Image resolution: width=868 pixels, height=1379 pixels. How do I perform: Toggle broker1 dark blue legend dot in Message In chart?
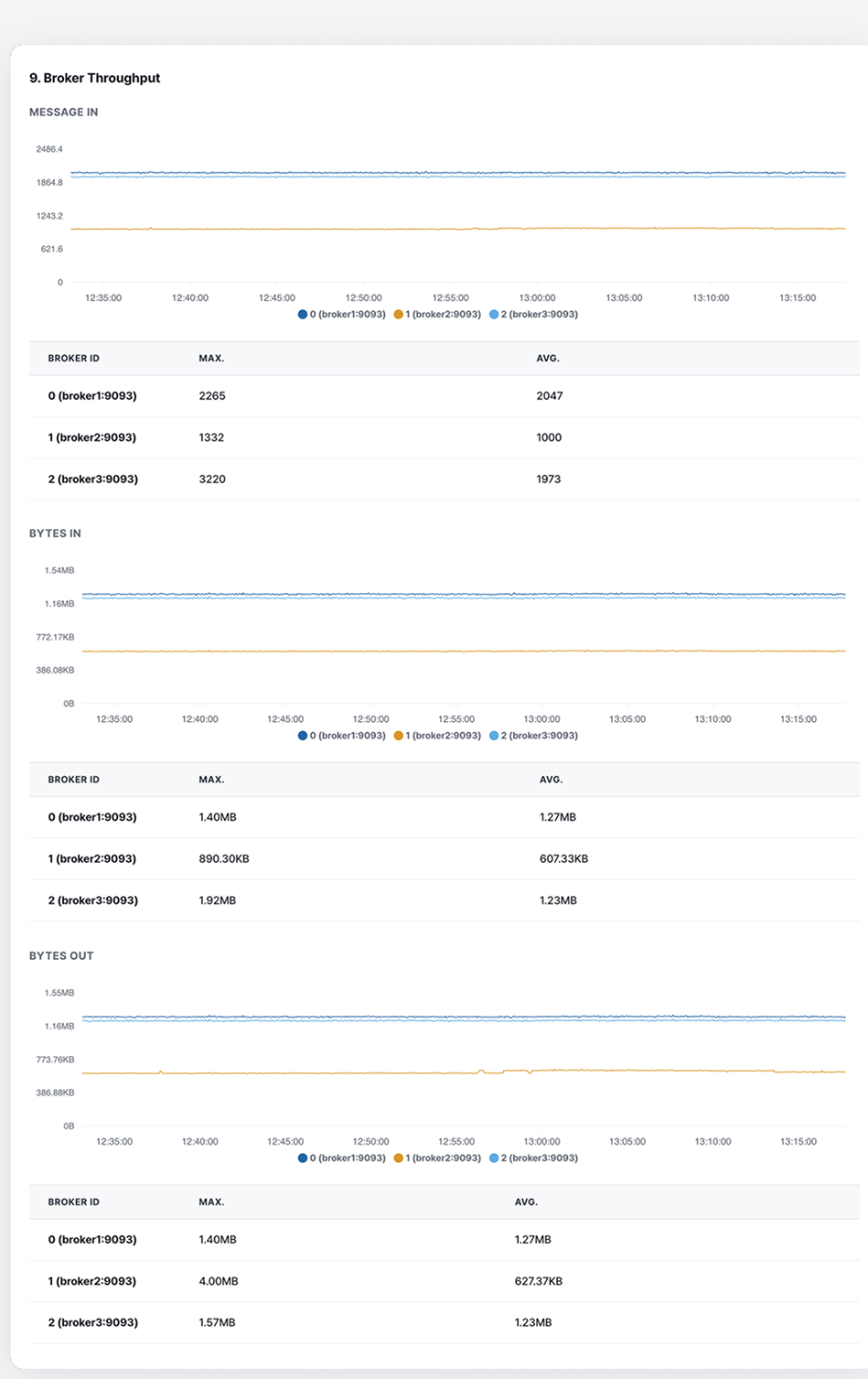303,314
